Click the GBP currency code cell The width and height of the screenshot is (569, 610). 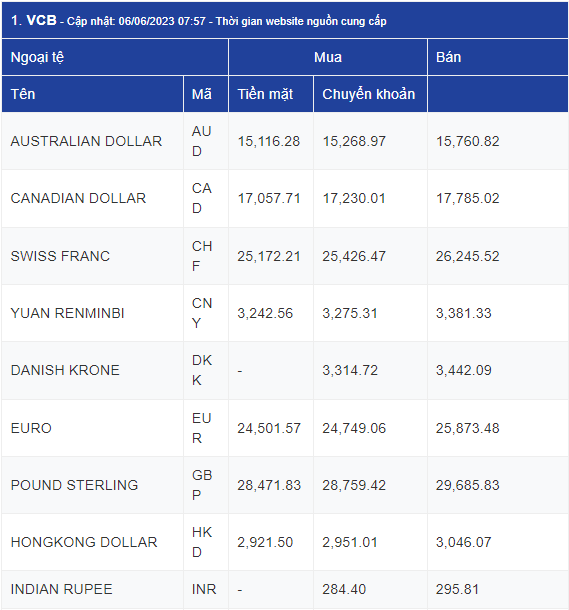point(206,485)
